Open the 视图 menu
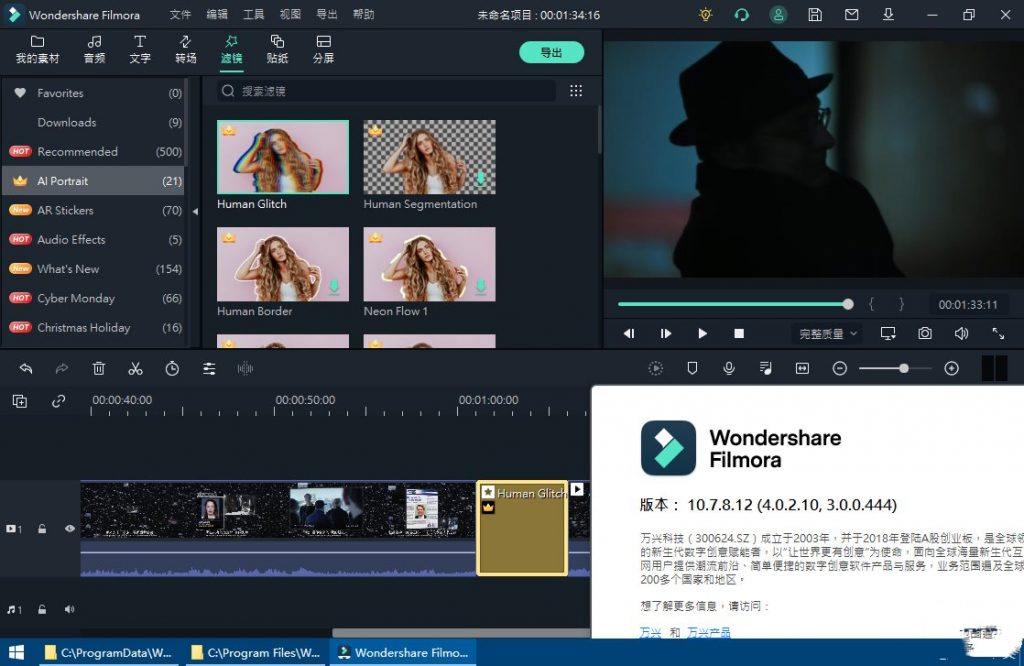Image resolution: width=1024 pixels, height=666 pixels. click(290, 14)
